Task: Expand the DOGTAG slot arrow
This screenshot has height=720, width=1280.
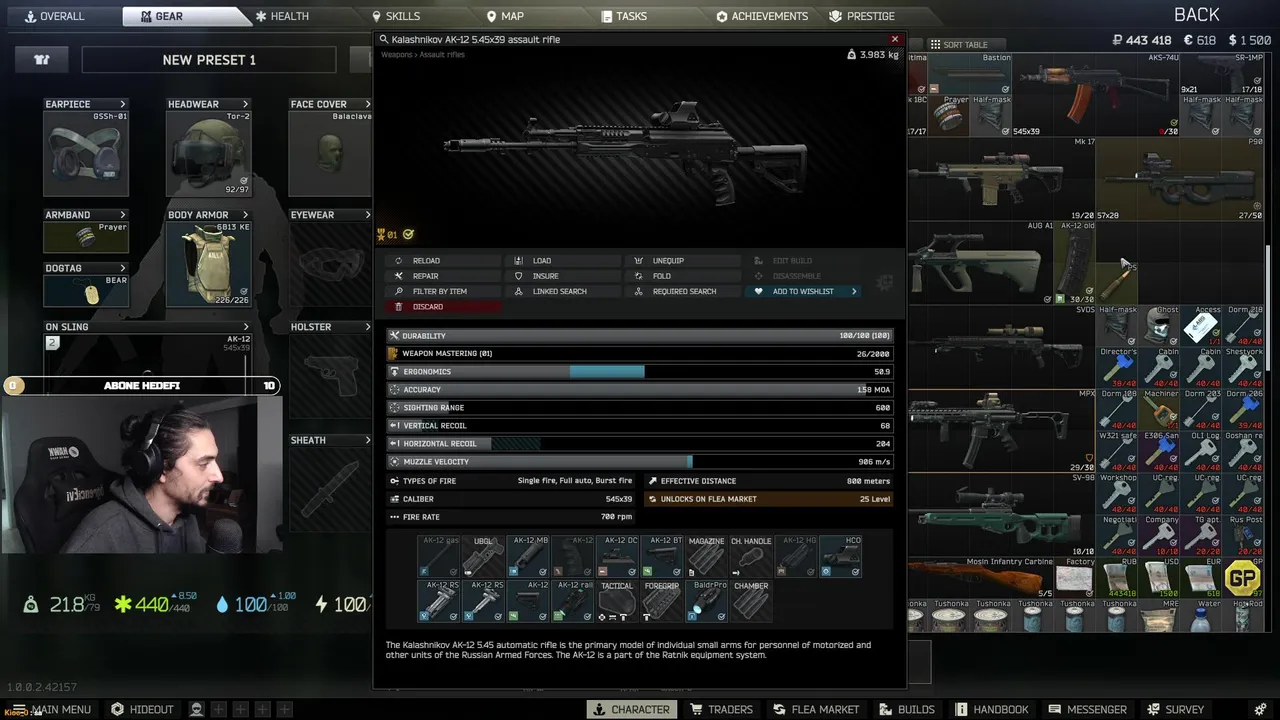Action: coord(123,268)
